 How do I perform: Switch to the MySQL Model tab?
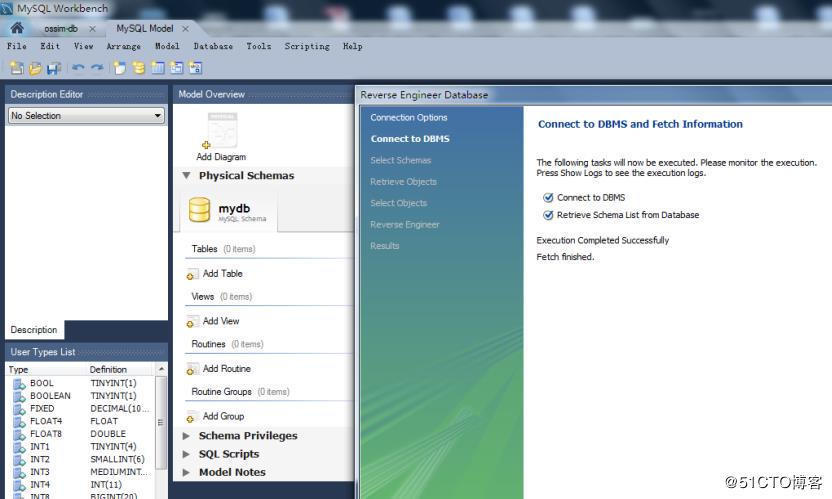tap(144, 29)
